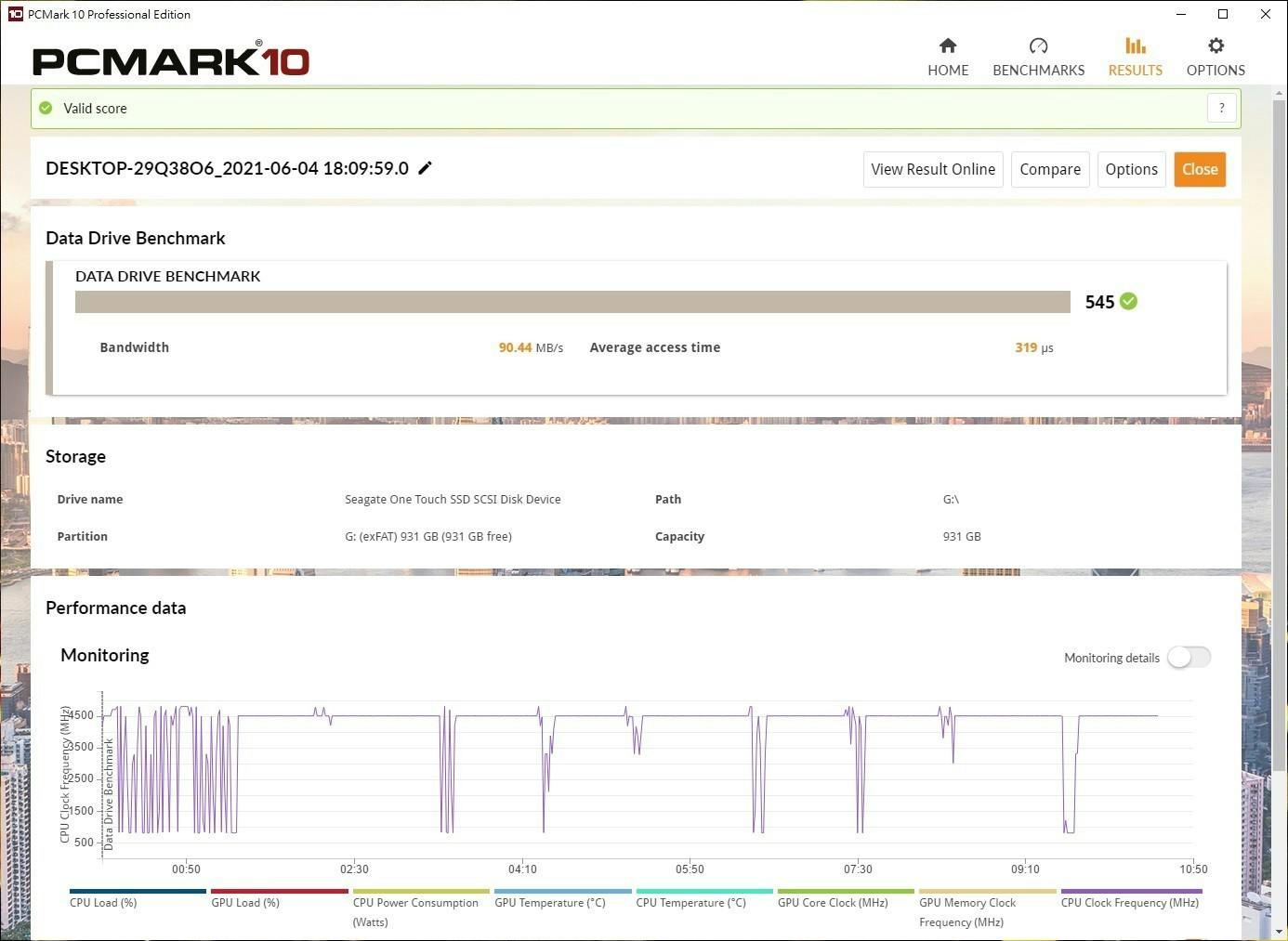
Task: Open the question mark help button
Action: coord(1222,108)
